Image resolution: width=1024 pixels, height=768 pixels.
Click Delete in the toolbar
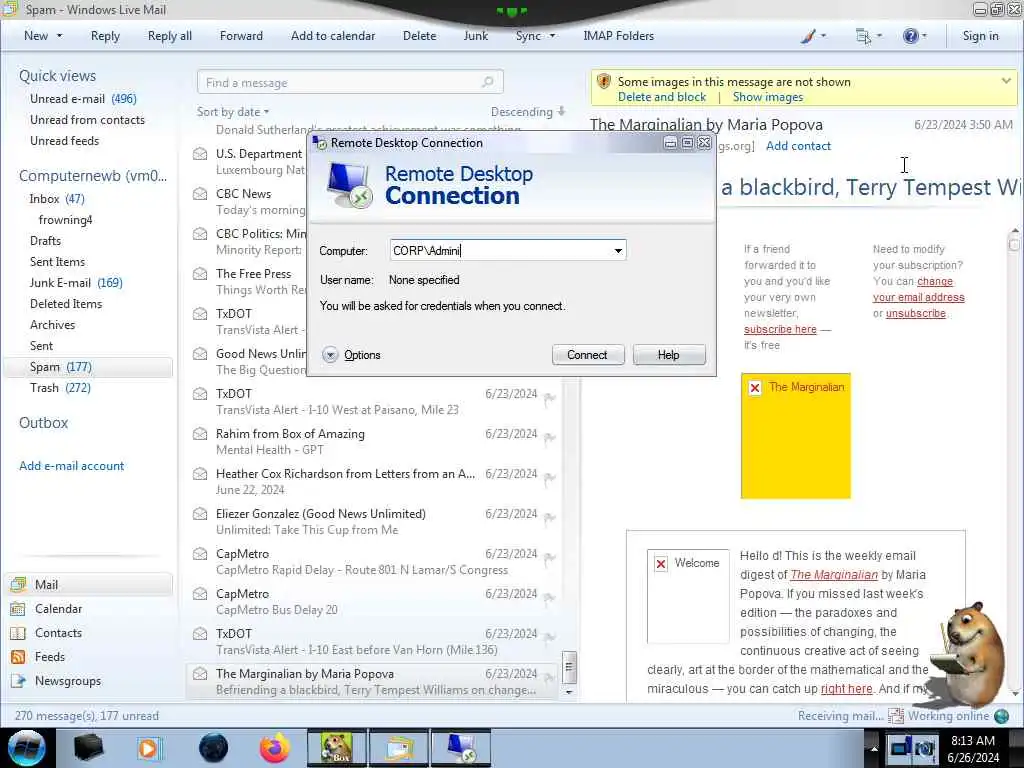[x=419, y=36]
